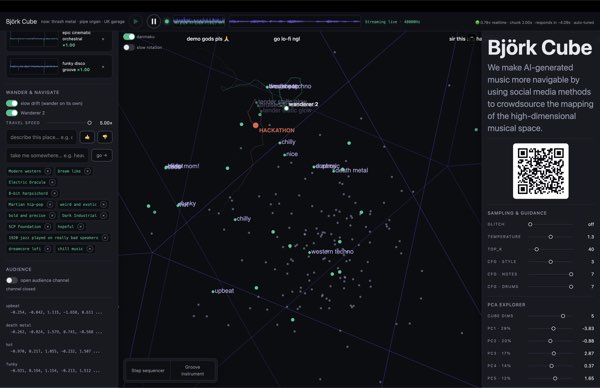The width and height of the screenshot is (600, 388).
Task: Click the icon on Modern western tag
Action: pos(48,171)
